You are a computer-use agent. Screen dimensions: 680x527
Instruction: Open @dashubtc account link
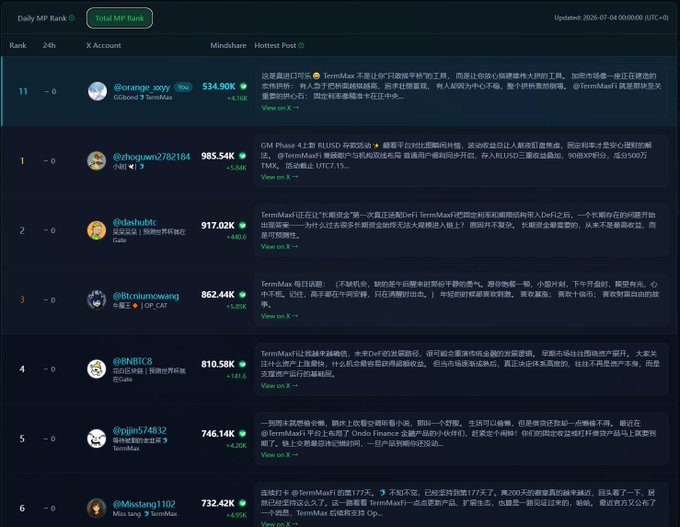pos(135,222)
